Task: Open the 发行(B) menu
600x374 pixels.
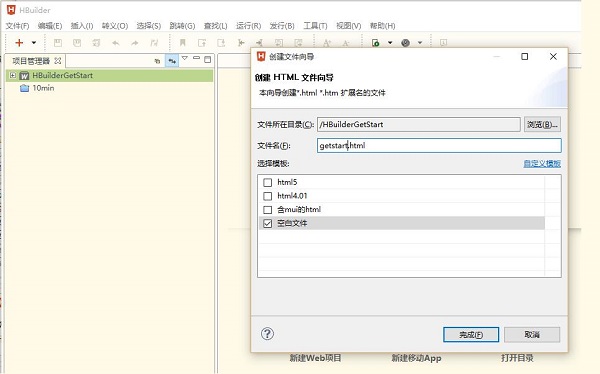Action: coord(282,26)
